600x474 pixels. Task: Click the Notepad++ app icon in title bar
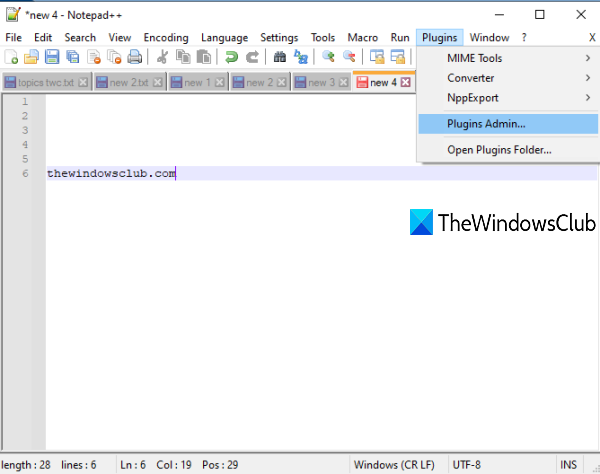(13, 15)
